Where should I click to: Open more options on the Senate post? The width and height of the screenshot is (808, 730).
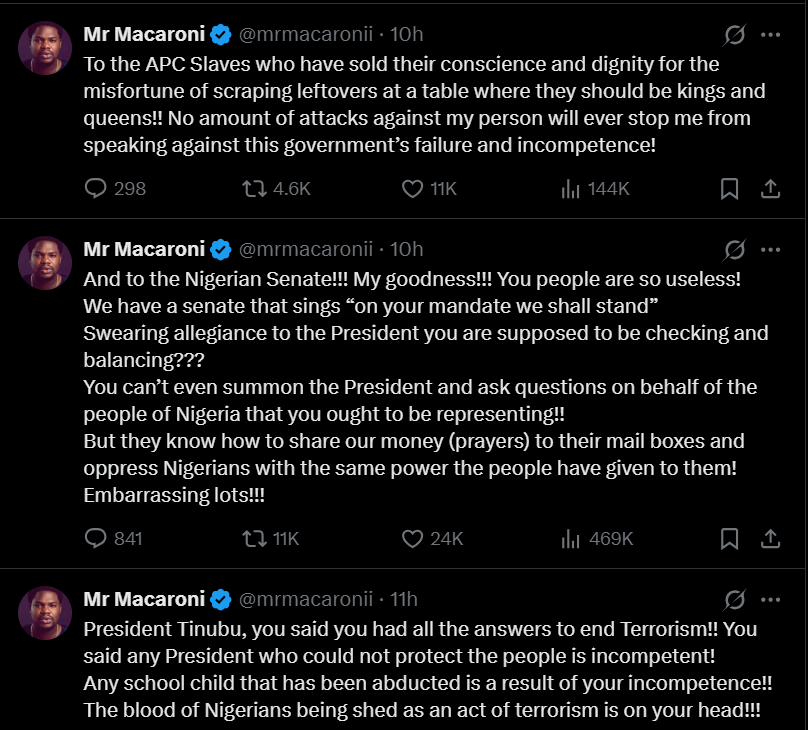click(770, 249)
